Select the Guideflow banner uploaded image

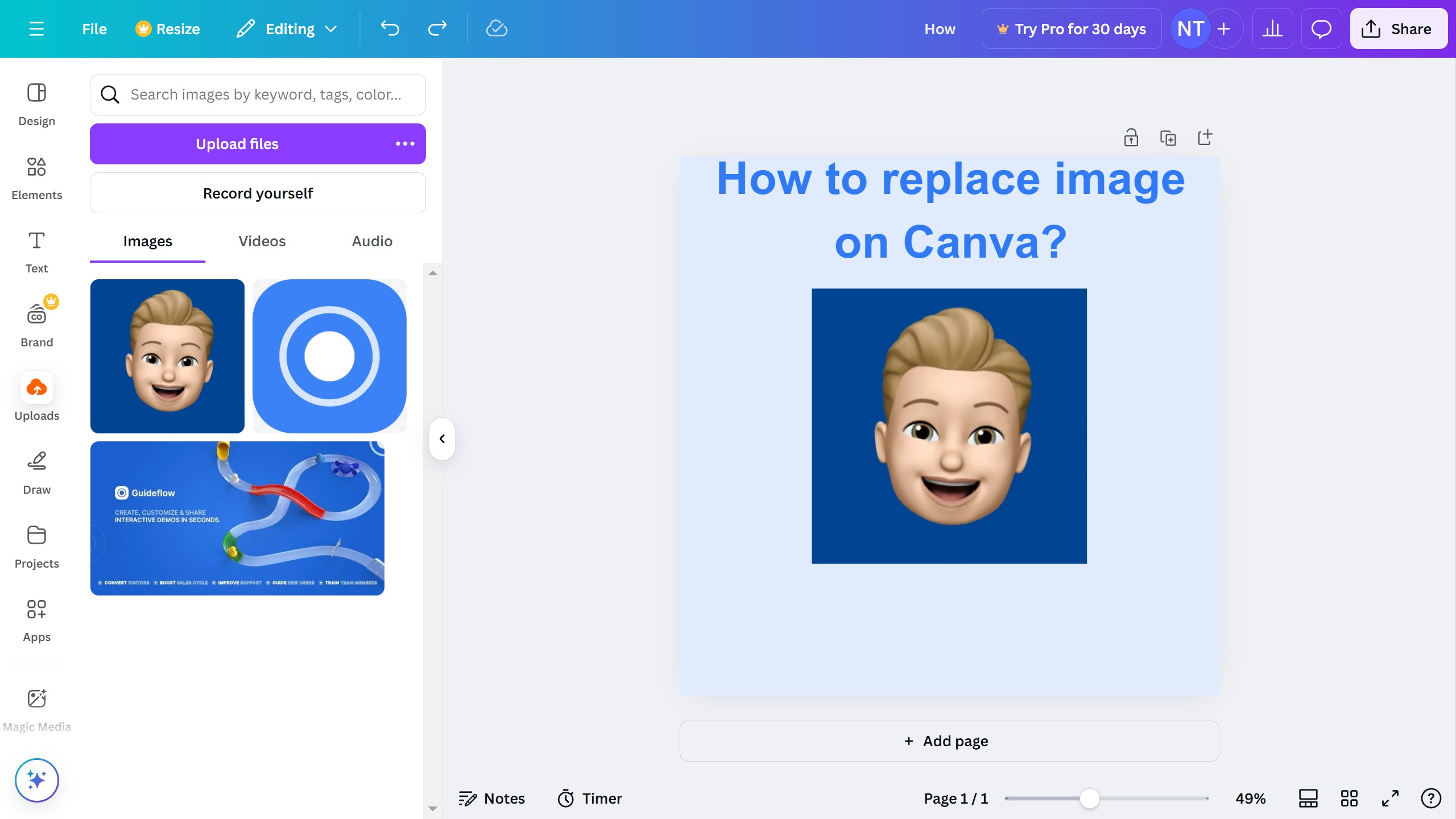click(x=237, y=518)
